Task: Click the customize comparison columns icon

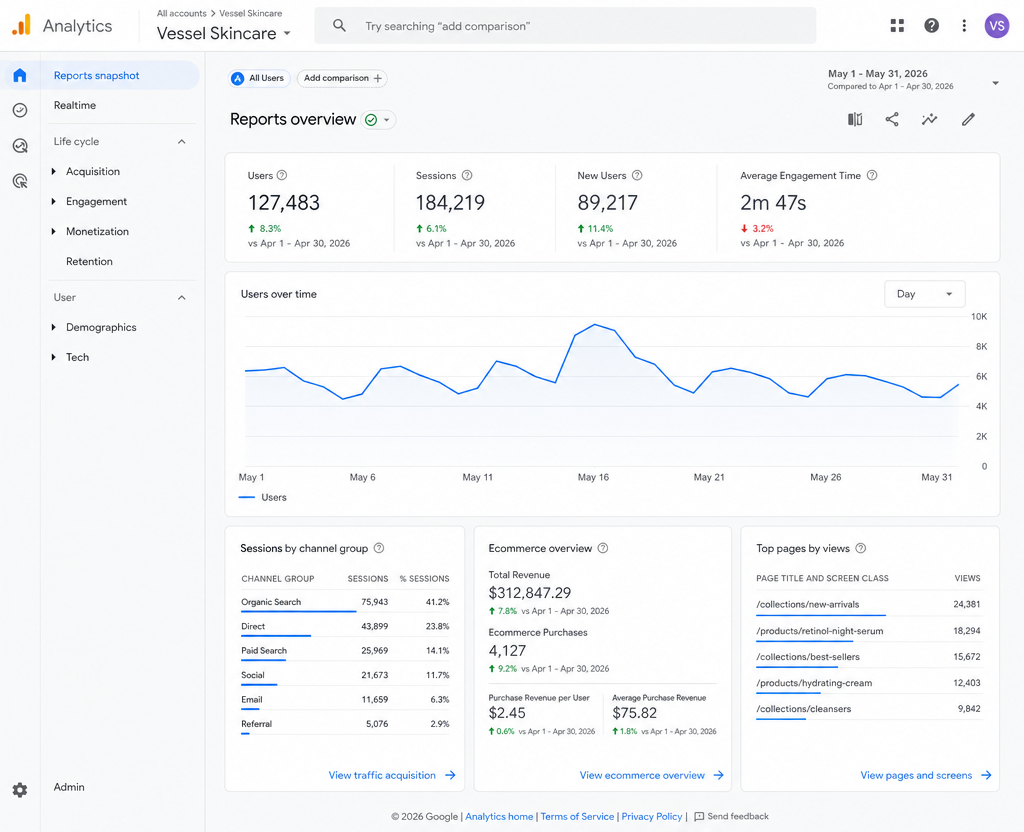Action: tap(855, 119)
